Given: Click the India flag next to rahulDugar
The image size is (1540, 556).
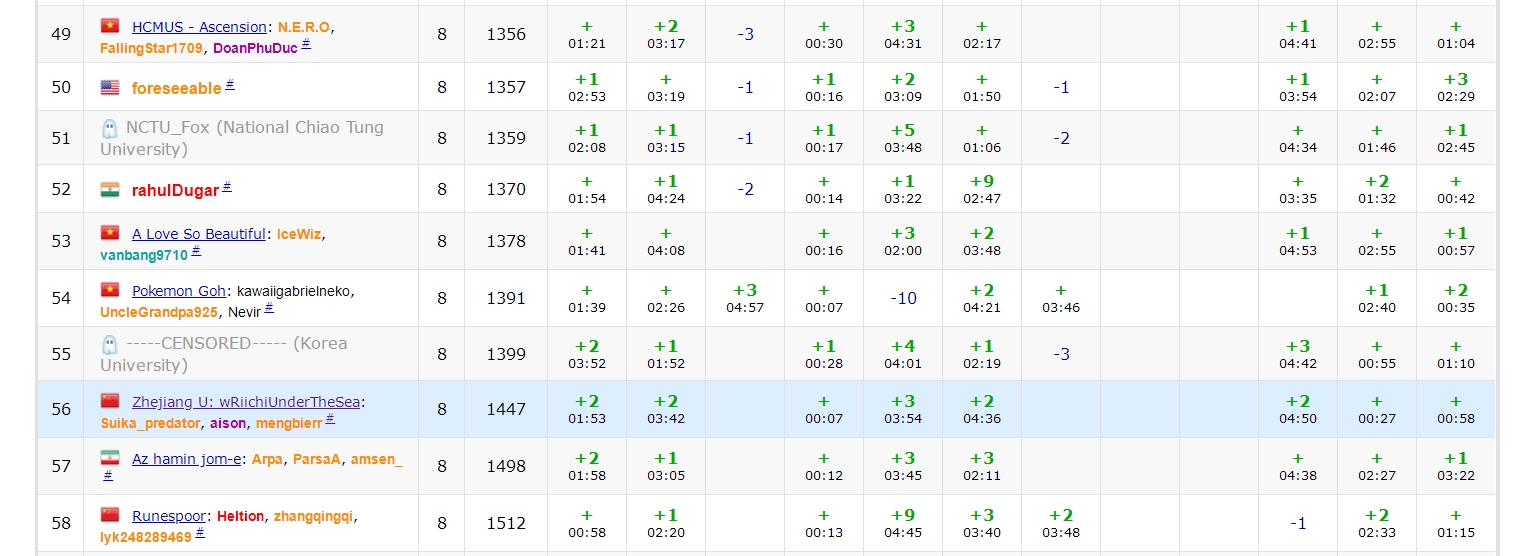Looking at the screenshot, I should (x=110, y=190).
